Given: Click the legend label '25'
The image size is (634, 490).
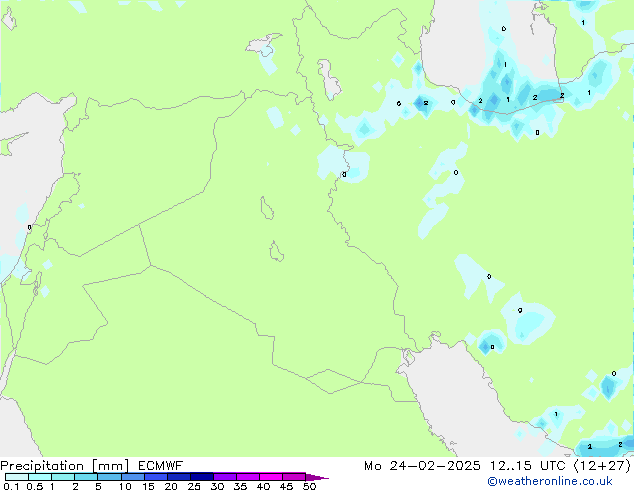Looking at the screenshot, I should pyautogui.click(x=194, y=486).
